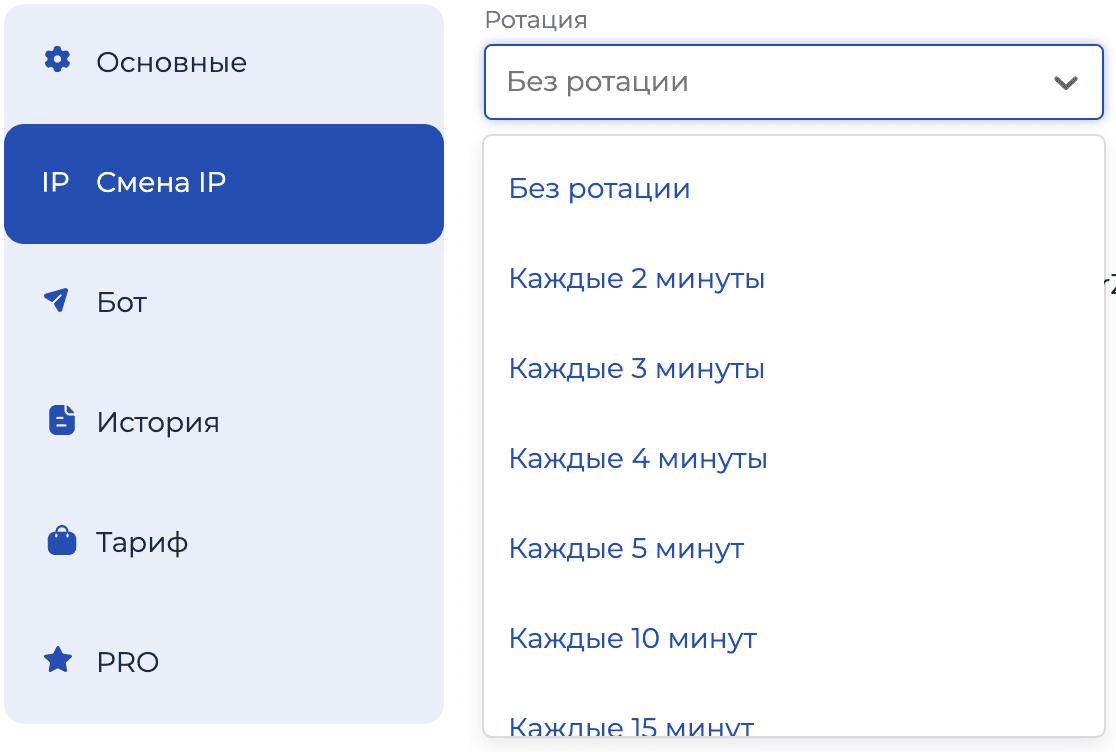The image size is (1116, 752).
Task: Open the Основные settings section
Action: pos(170,61)
